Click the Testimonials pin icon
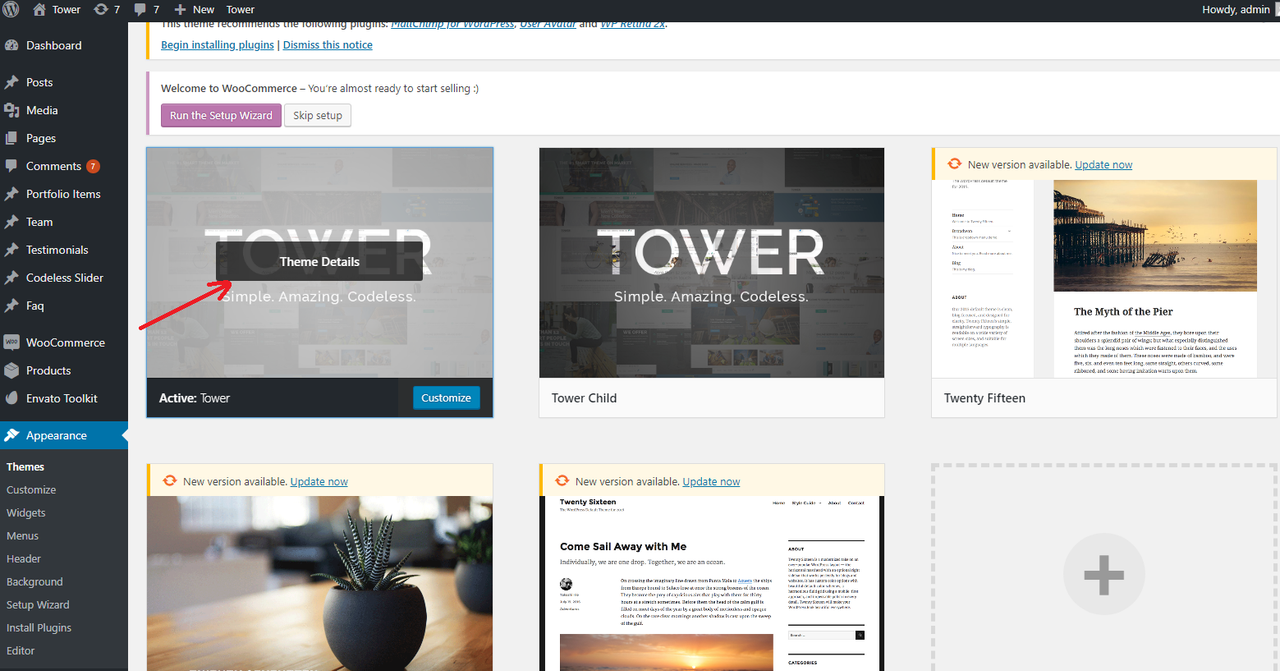Screen dimensions: 1280x671 (12, 250)
